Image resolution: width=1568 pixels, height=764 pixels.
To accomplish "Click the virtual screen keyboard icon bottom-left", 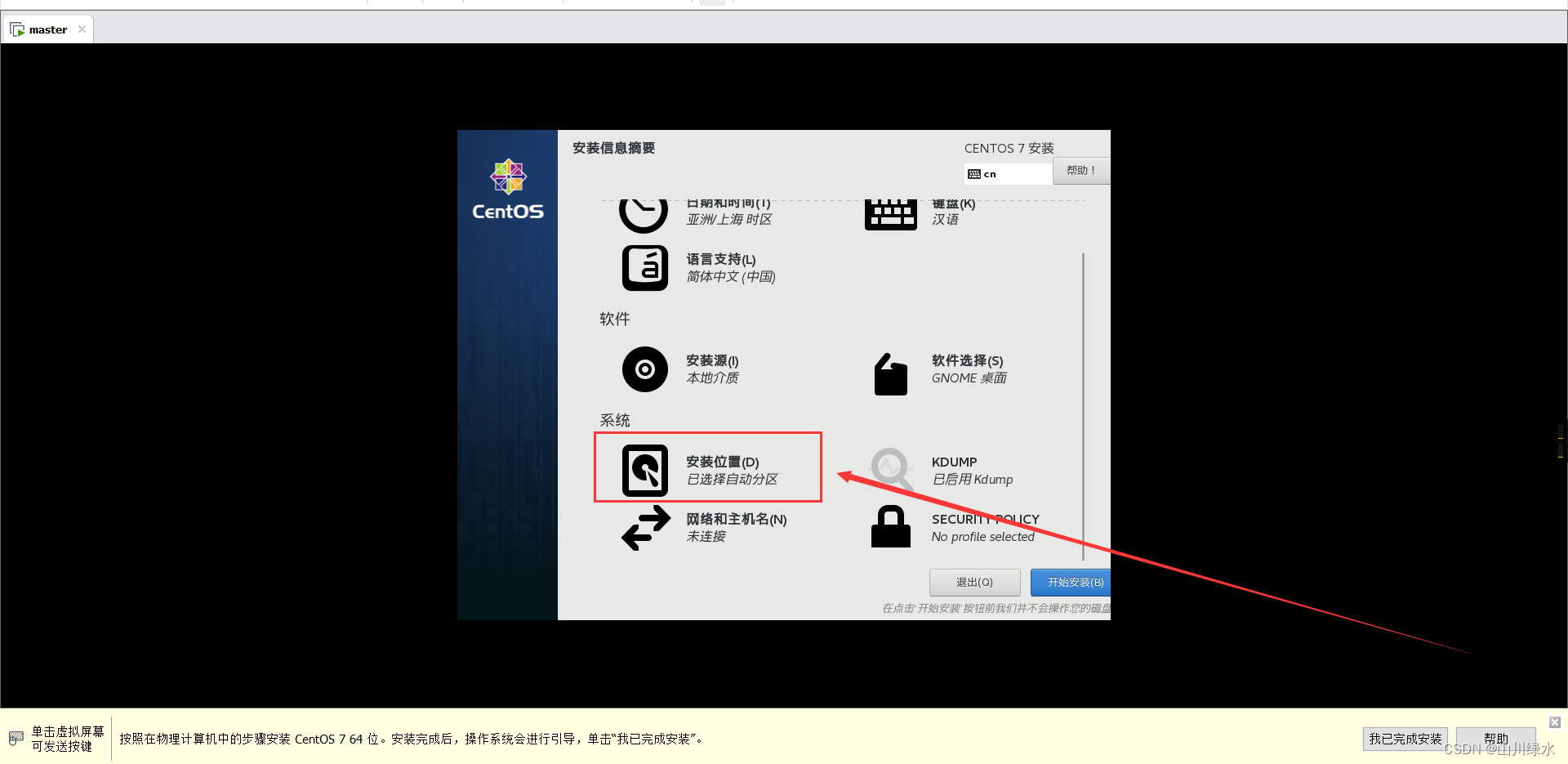I will pos(17,737).
